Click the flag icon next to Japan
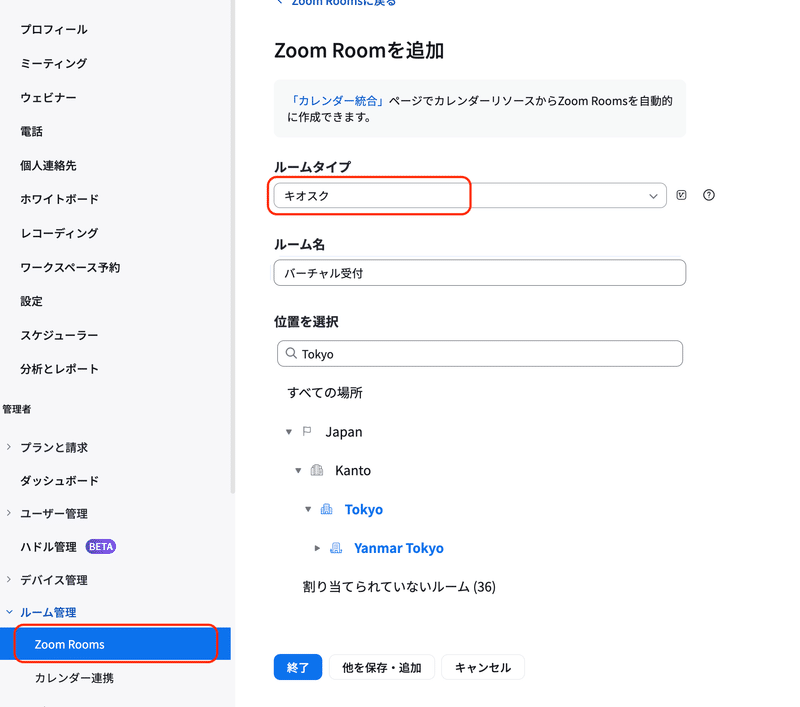The height and width of the screenshot is (707, 800). click(307, 432)
